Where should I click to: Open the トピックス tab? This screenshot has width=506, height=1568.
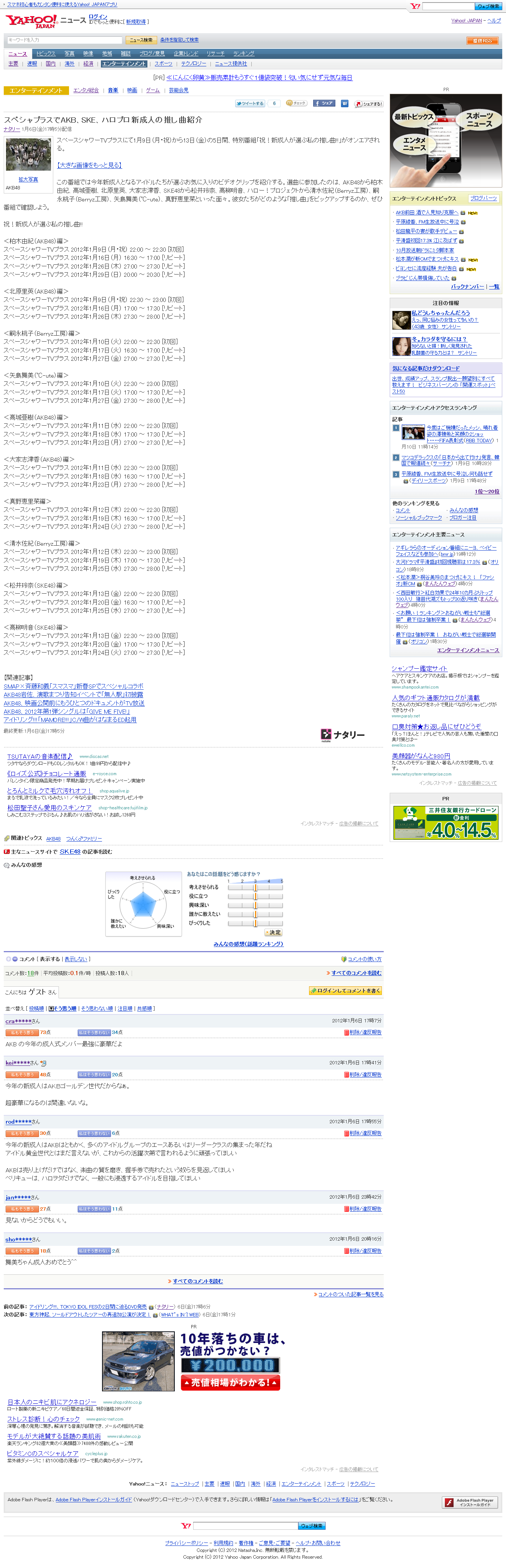pyautogui.click(x=46, y=54)
